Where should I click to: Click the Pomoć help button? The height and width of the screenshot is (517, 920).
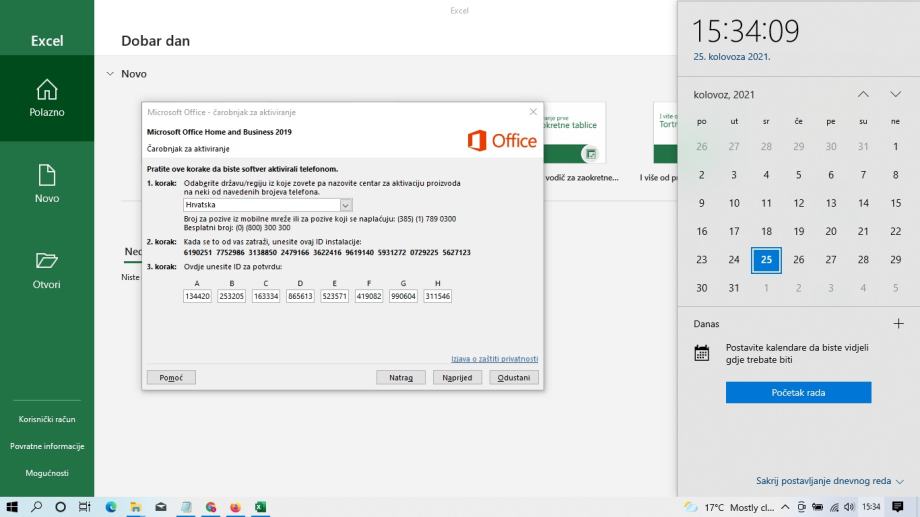171,377
